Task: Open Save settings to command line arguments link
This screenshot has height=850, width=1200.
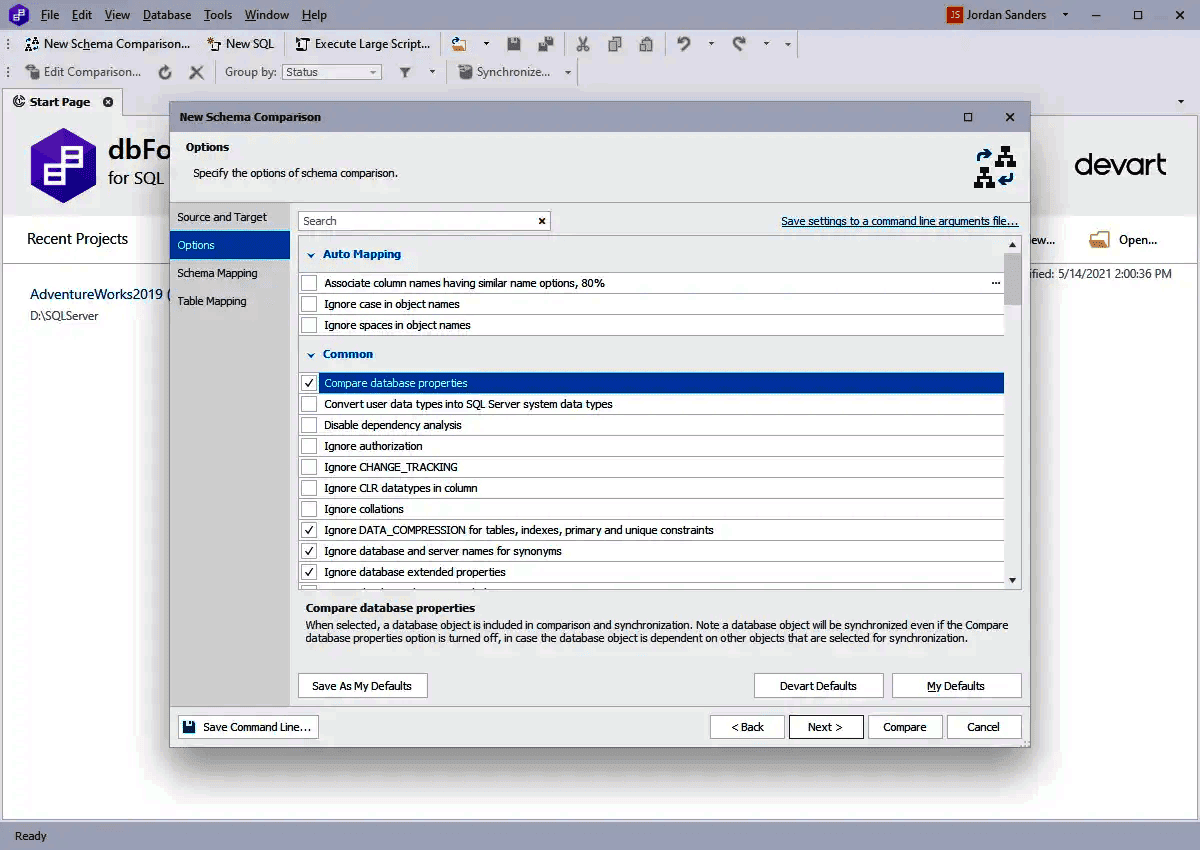Action: click(898, 220)
